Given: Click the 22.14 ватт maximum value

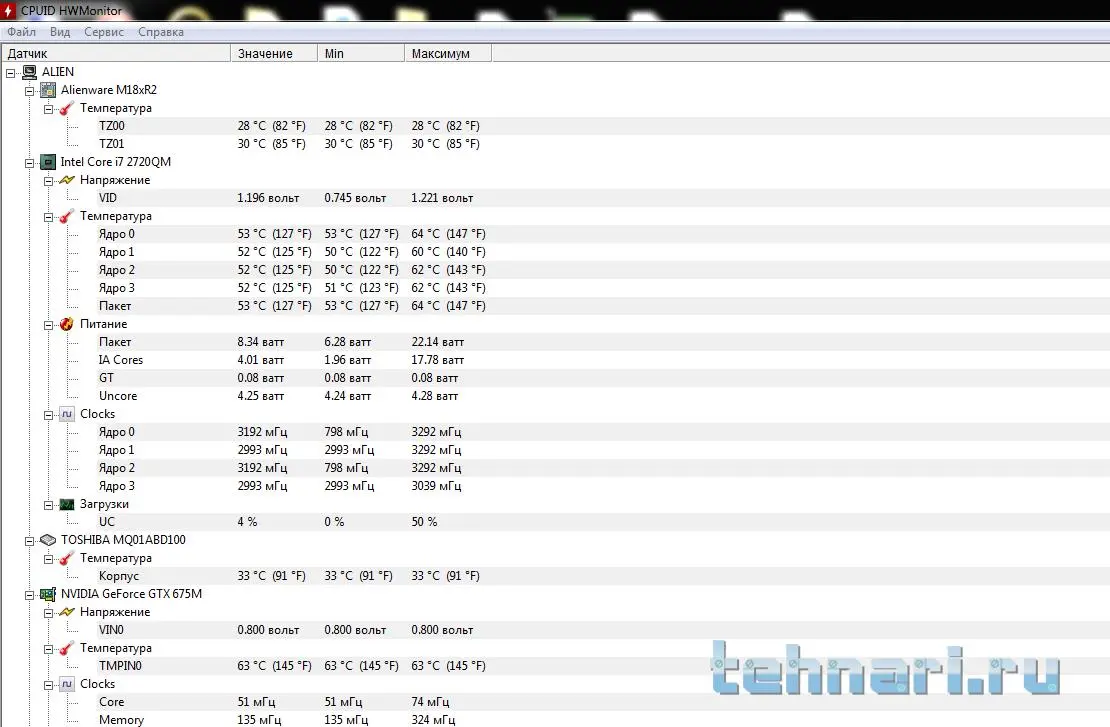Looking at the screenshot, I should click(x=437, y=342).
